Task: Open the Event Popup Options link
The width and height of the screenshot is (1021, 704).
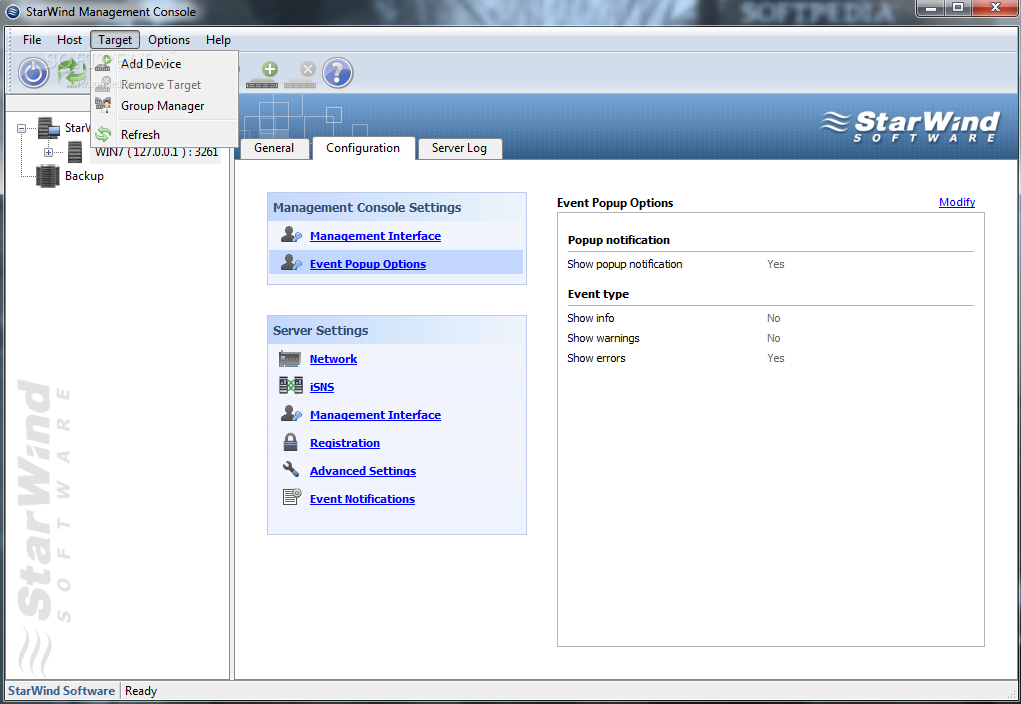Action: (x=368, y=264)
